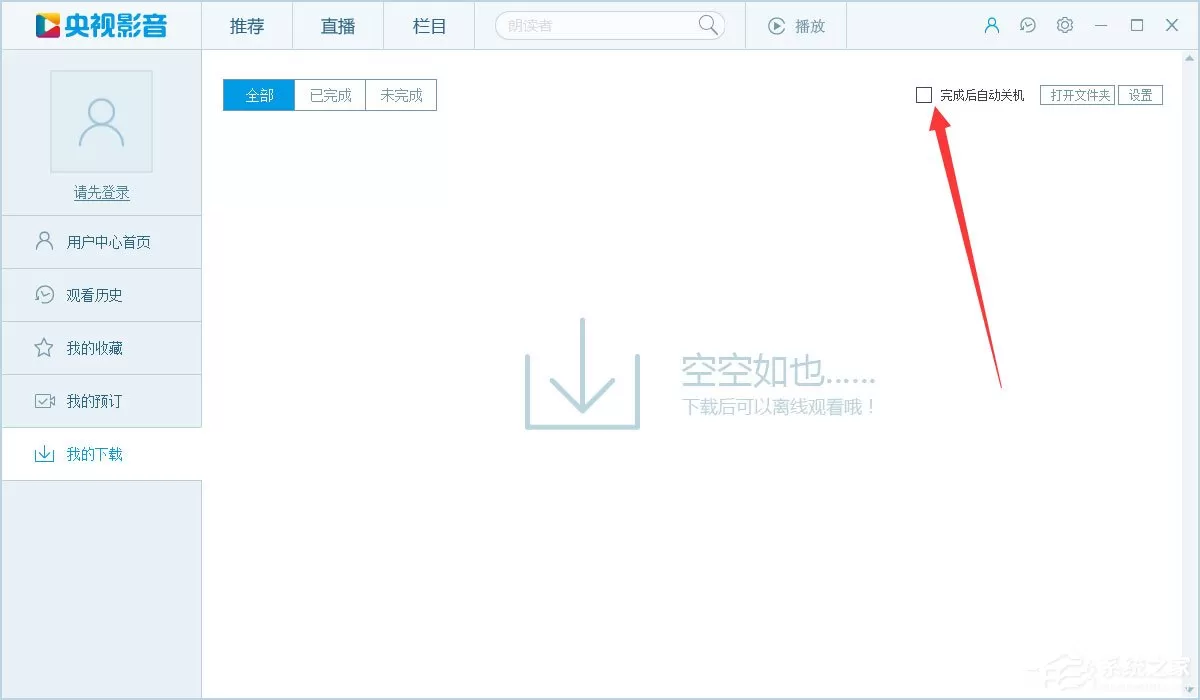This screenshot has width=1200, height=700.
Task: Maximize the 央视影音 window
Action: pos(1137,26)
